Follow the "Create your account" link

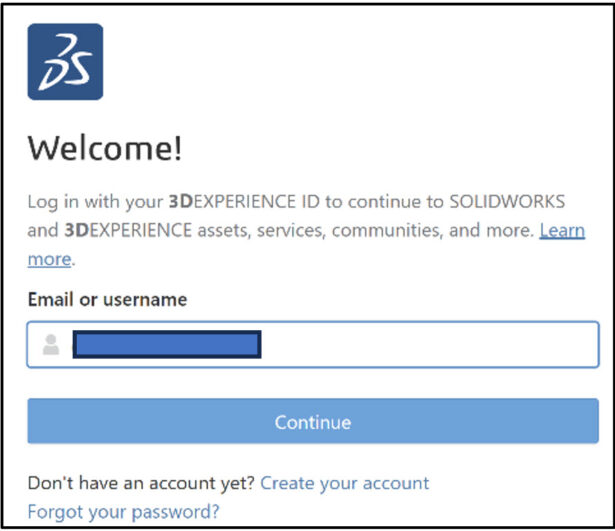tap(344, 483)
